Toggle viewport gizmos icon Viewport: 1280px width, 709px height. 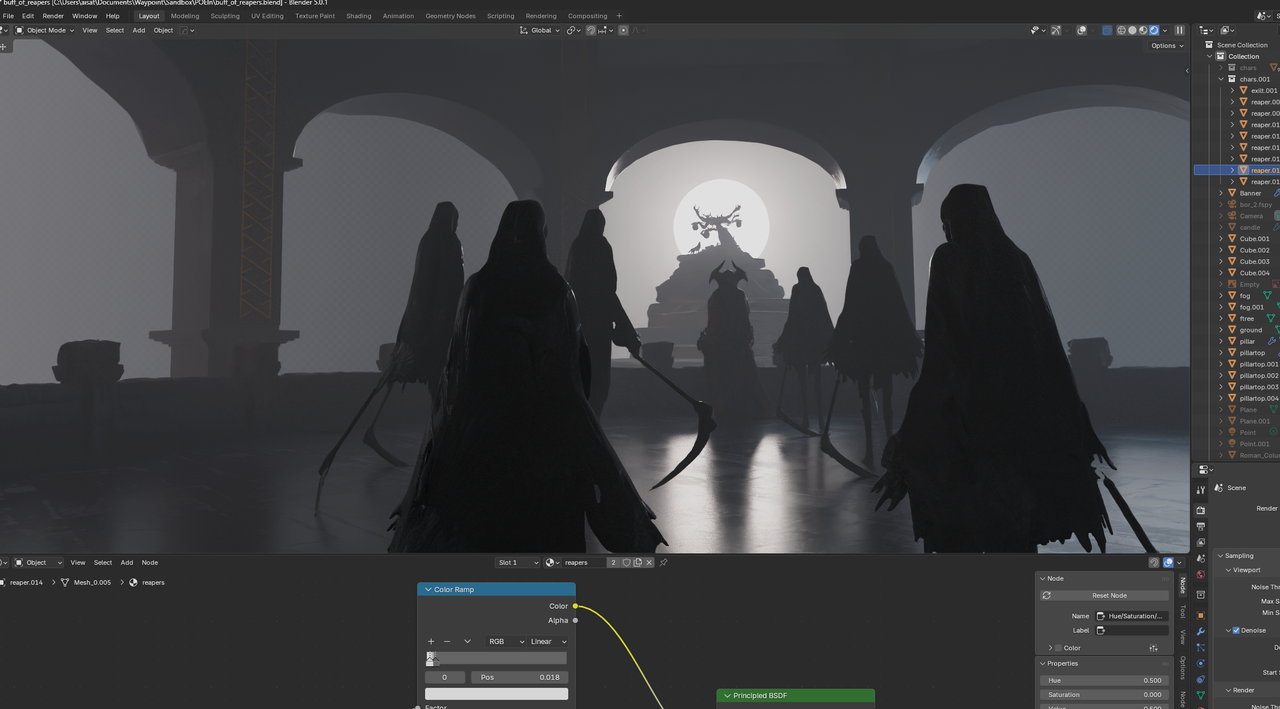1056,30
